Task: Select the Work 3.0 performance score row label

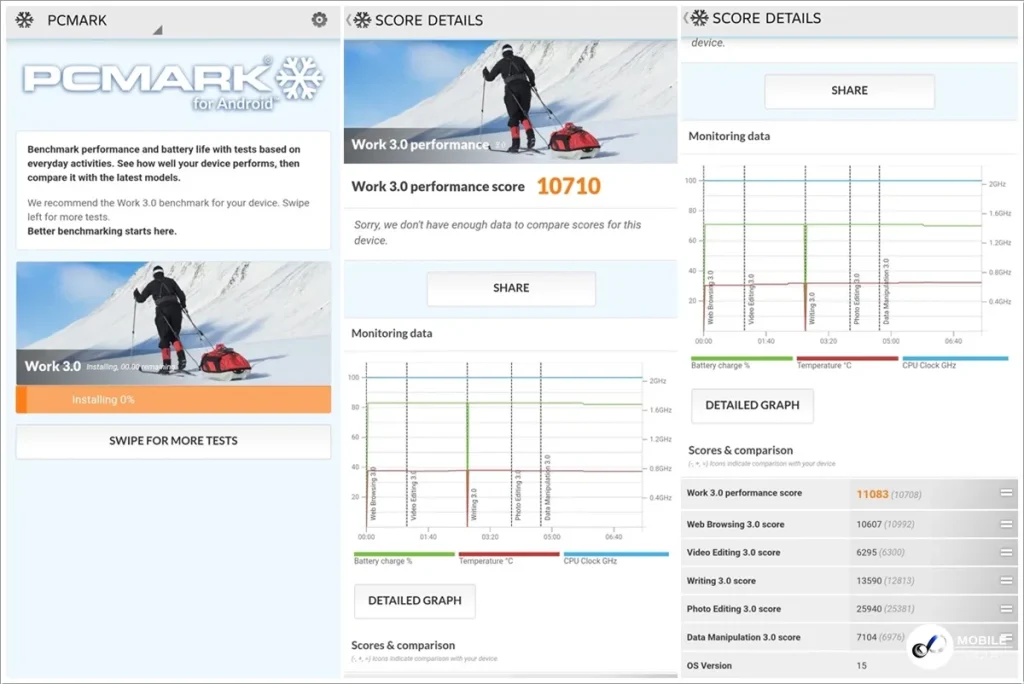Action: (x=744, y=493)
